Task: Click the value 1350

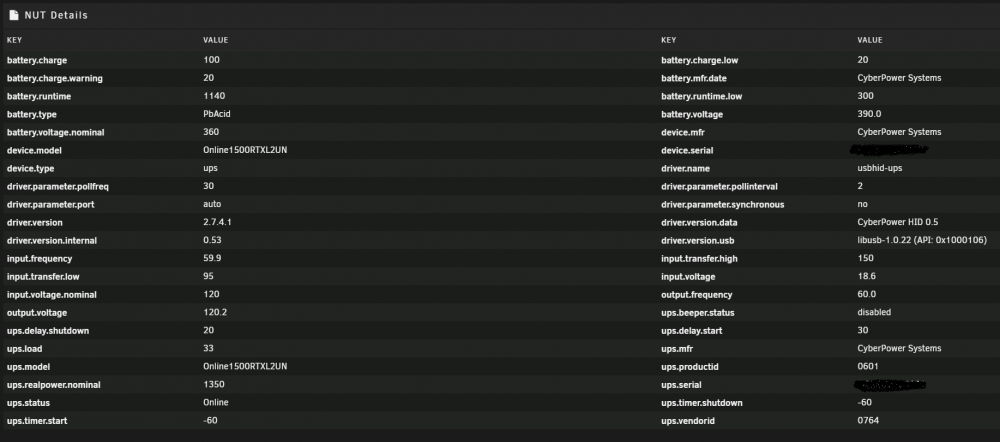Action: (x=214, y=385)
